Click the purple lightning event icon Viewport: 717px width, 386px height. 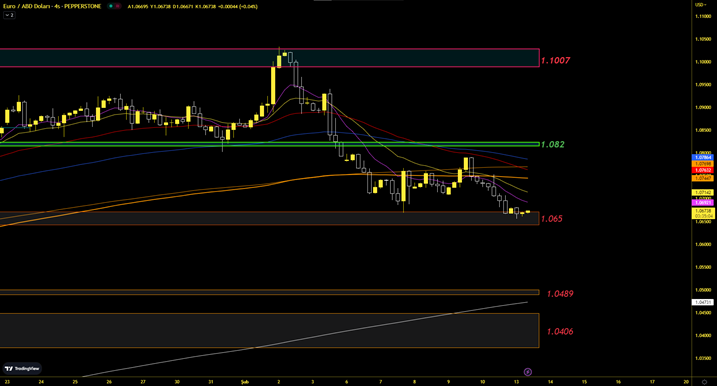click(527, 372)
